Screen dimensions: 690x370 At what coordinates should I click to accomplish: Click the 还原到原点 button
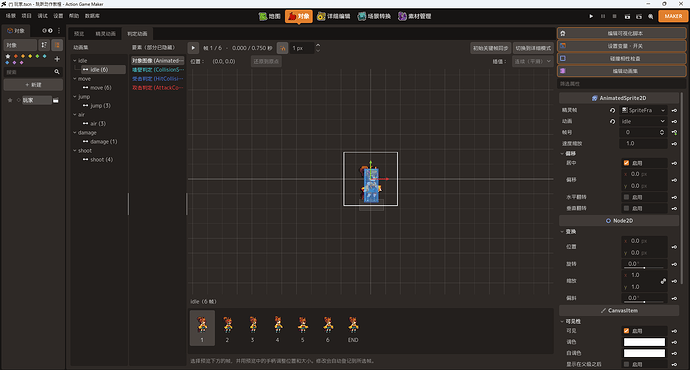coord(266,62)
